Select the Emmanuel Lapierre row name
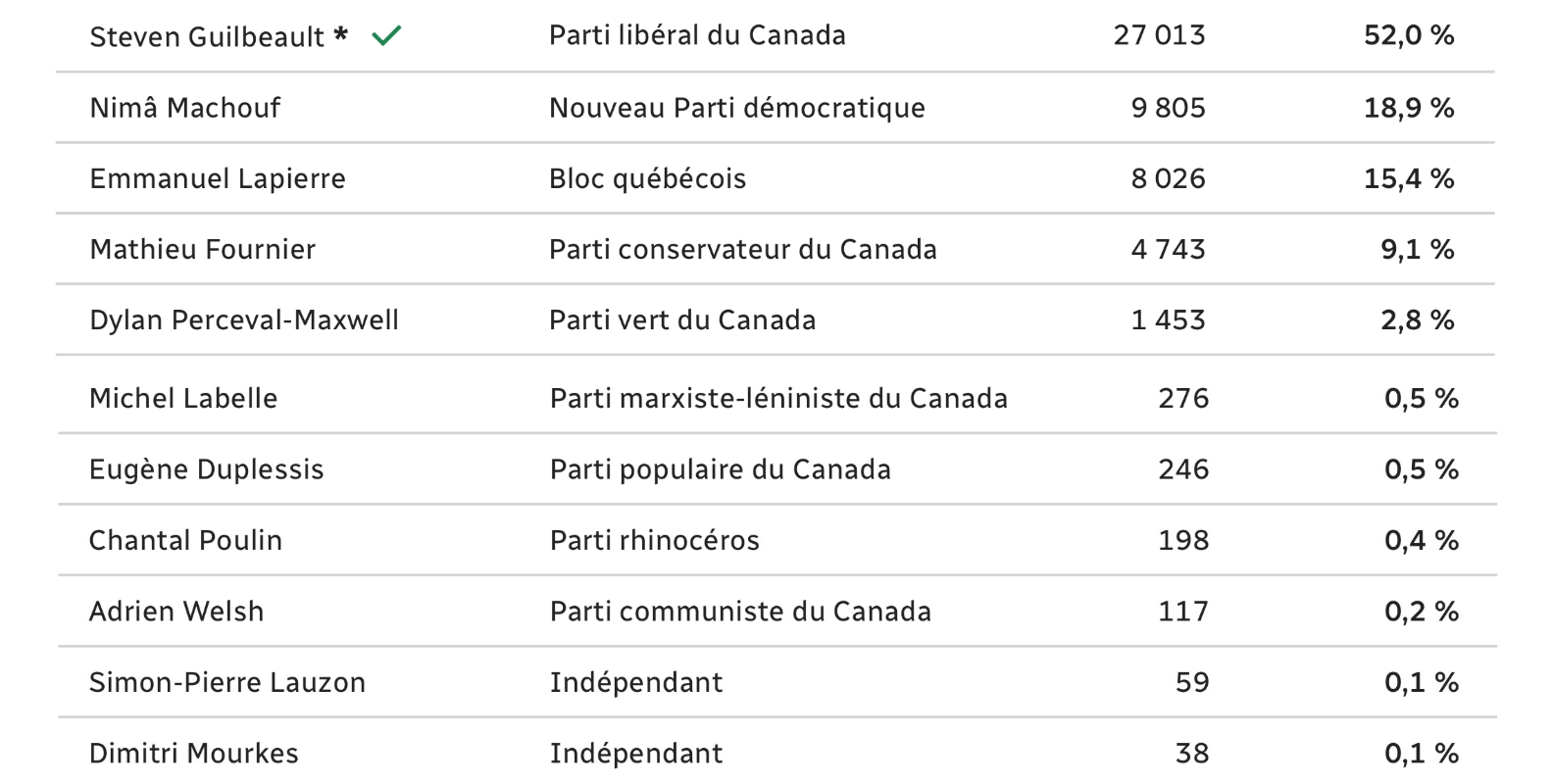This screenshot has height=784, width=1553. click(x=218, y=178)
